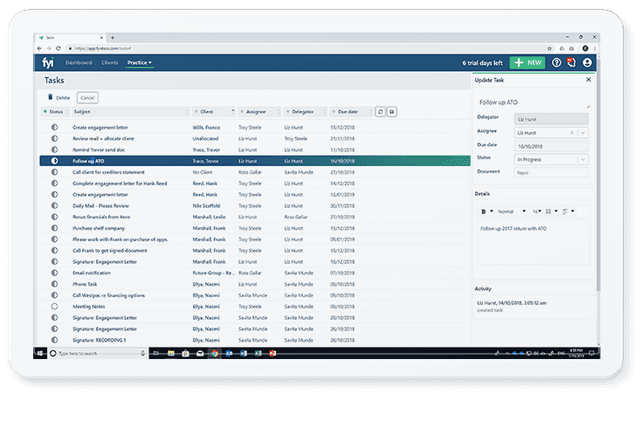Click the task title field Follow up ATO
The image size is (640, 430).
tap(533, 102)
